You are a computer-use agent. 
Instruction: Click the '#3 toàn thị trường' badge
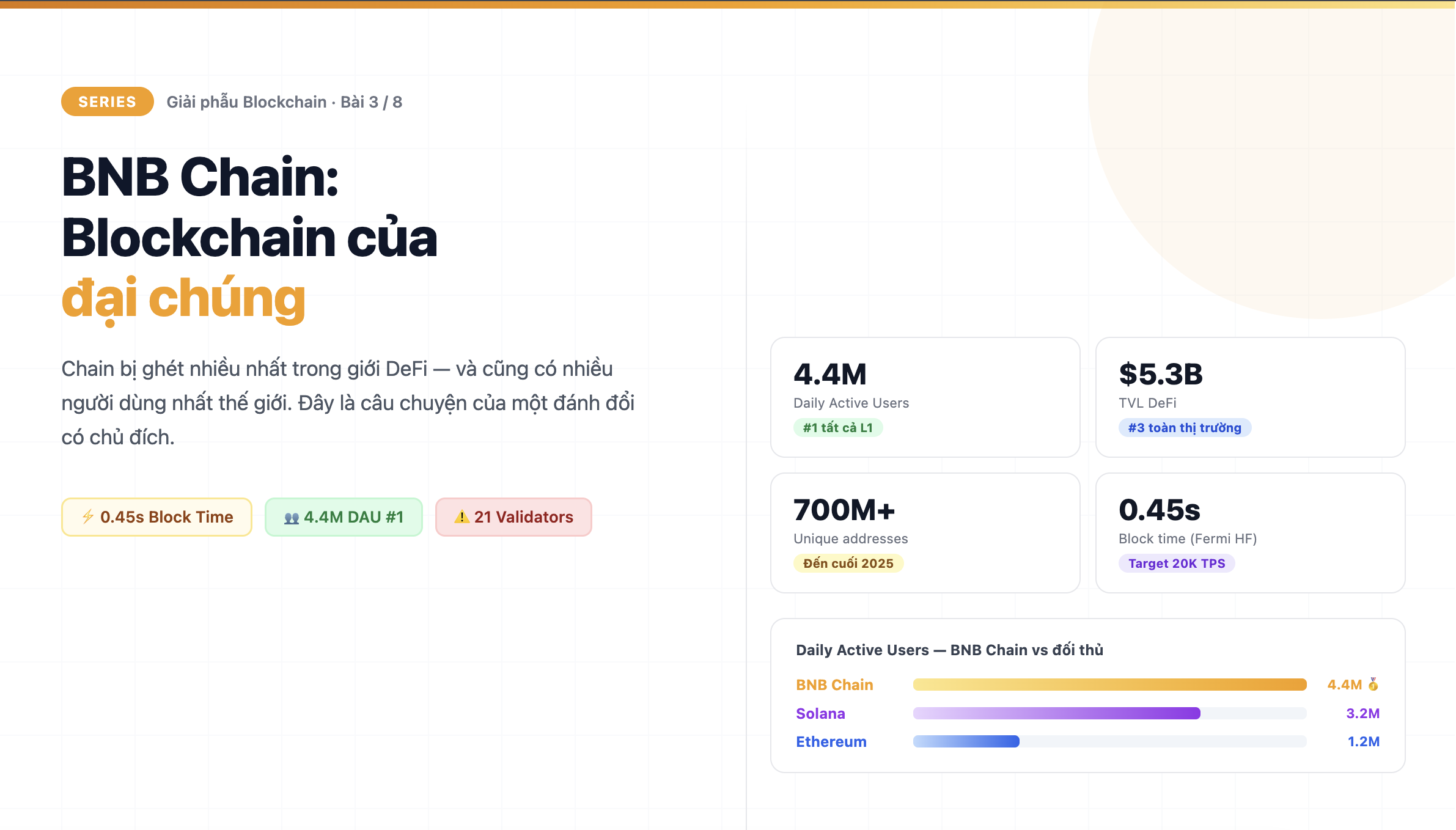click(x=1184, y=427)
